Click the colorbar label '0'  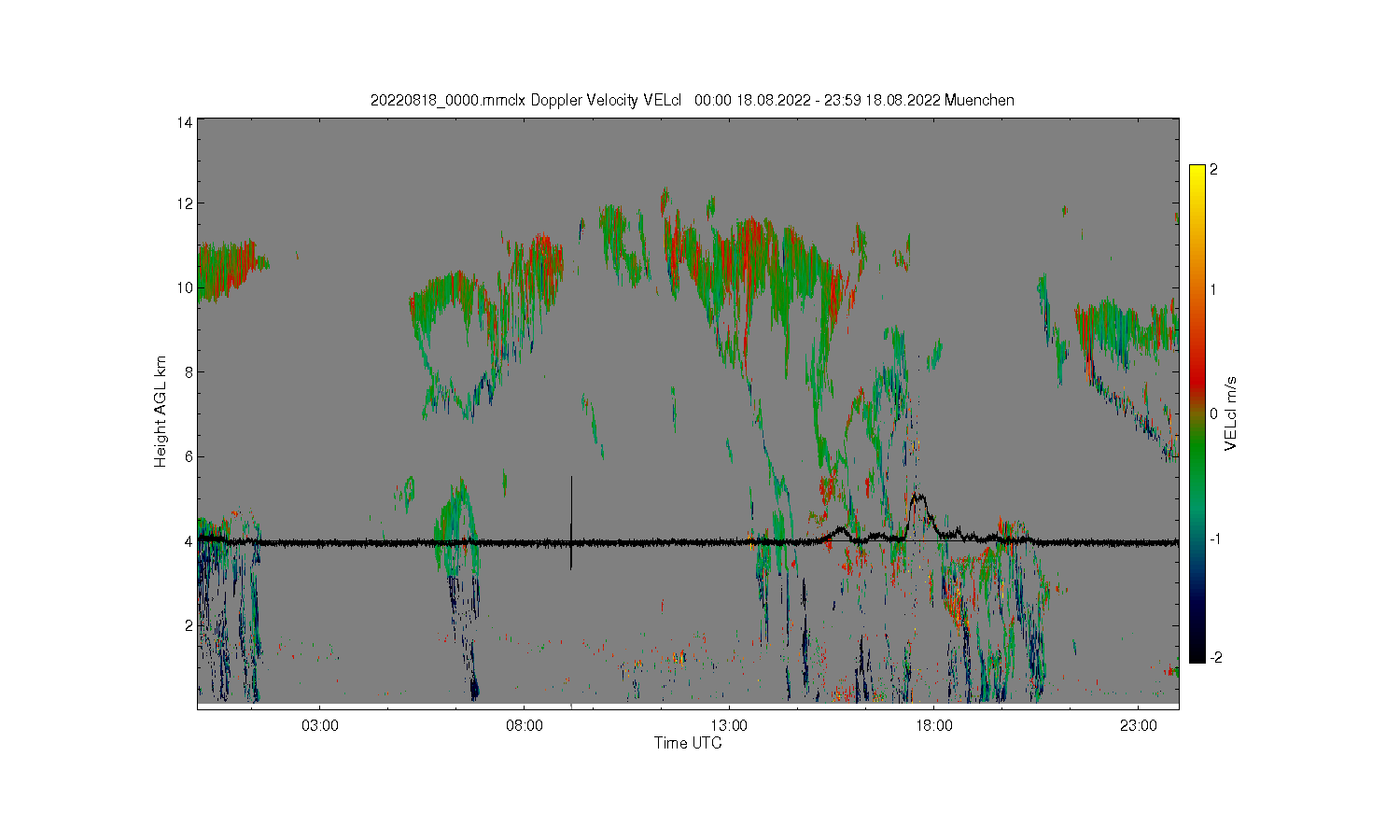coord(1213,413)
